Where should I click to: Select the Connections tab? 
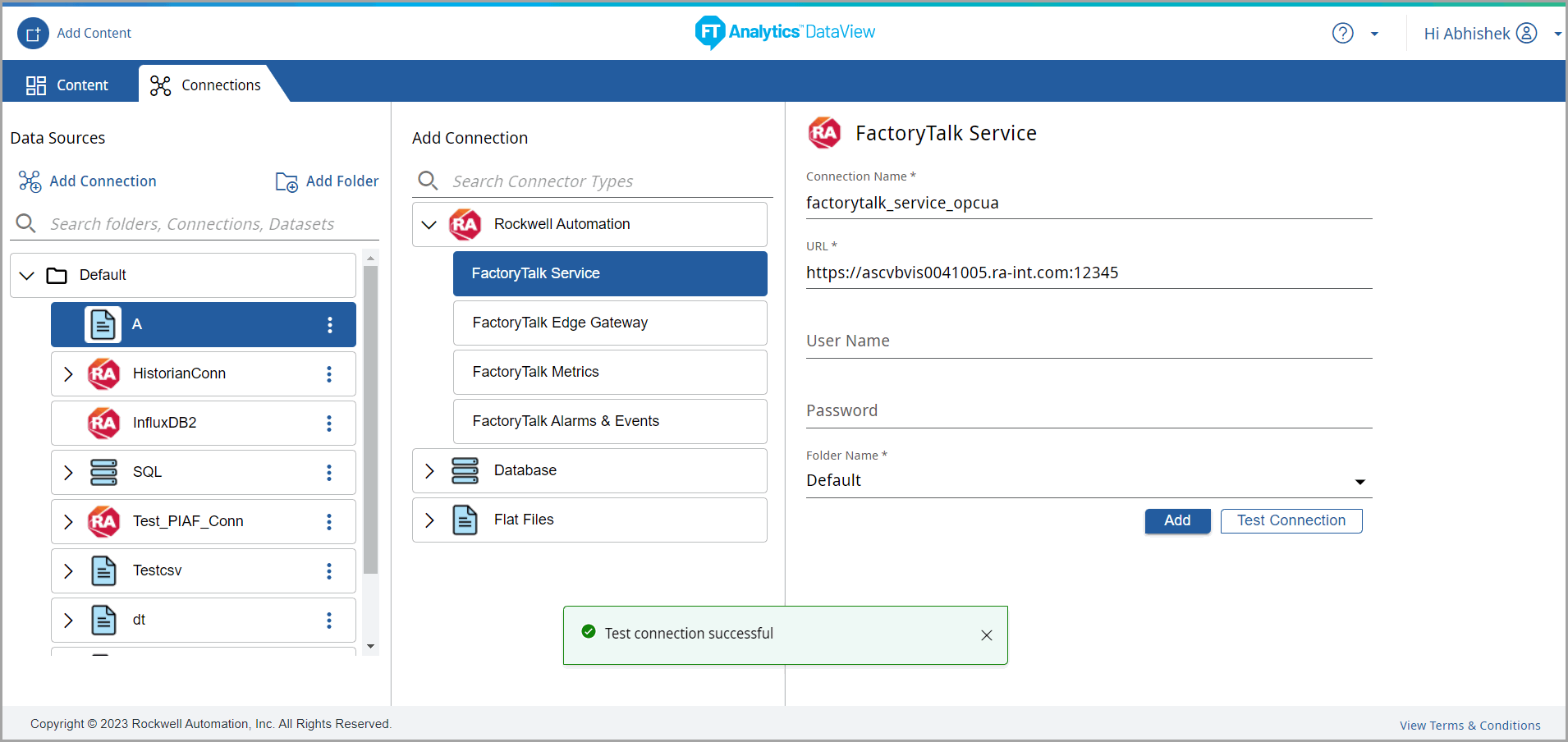click(205, 85)
